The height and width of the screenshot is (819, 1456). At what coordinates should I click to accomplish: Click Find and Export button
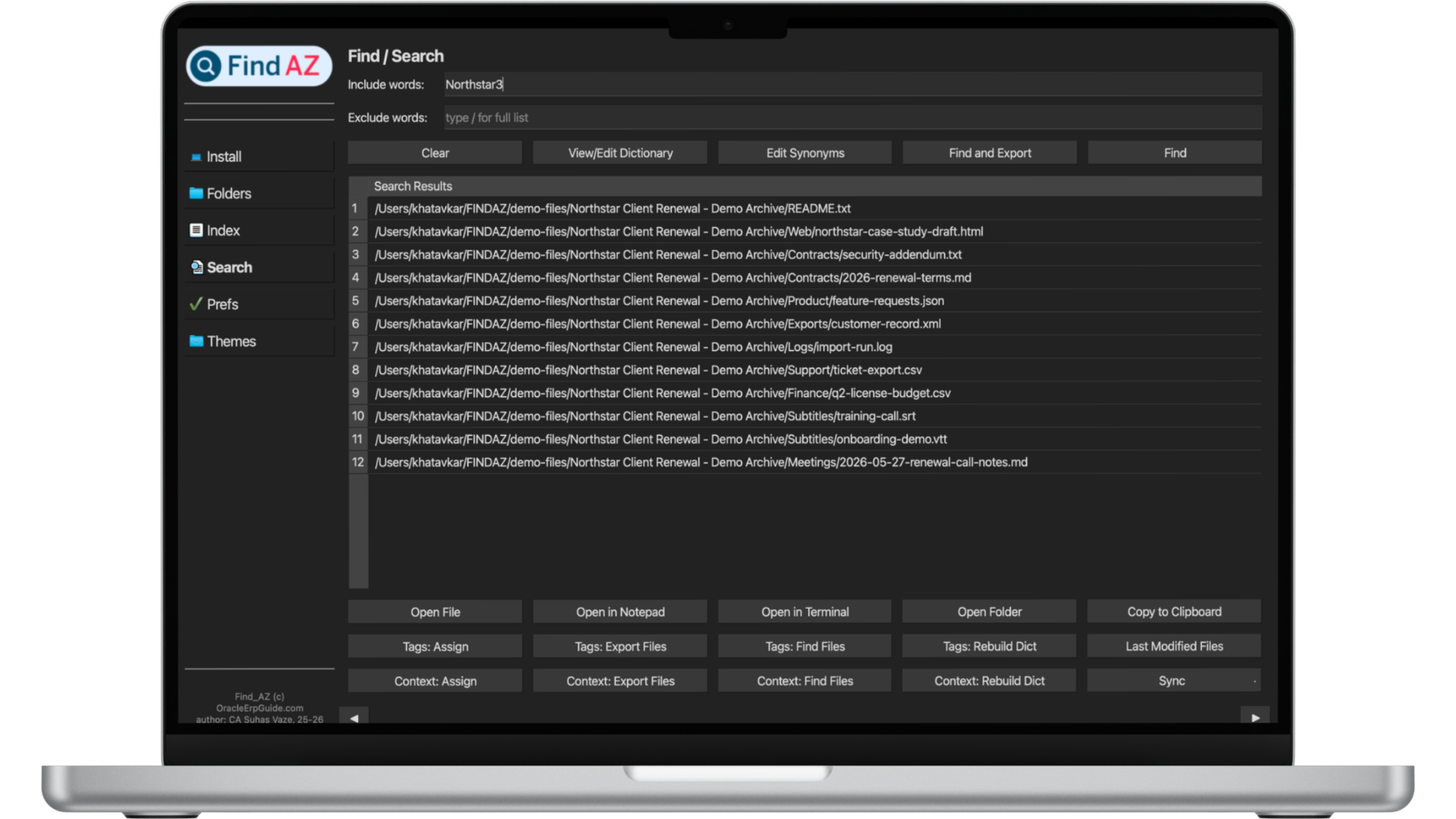(x=990, y=153)
